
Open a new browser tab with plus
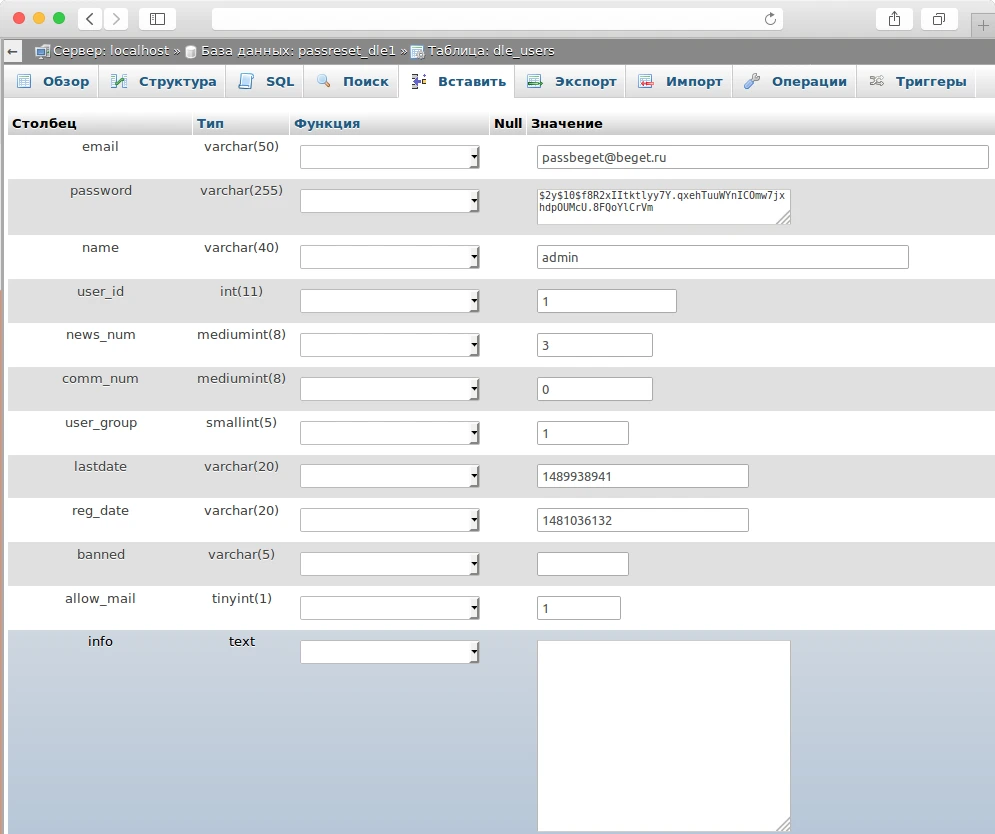click(x=982, y=25)
